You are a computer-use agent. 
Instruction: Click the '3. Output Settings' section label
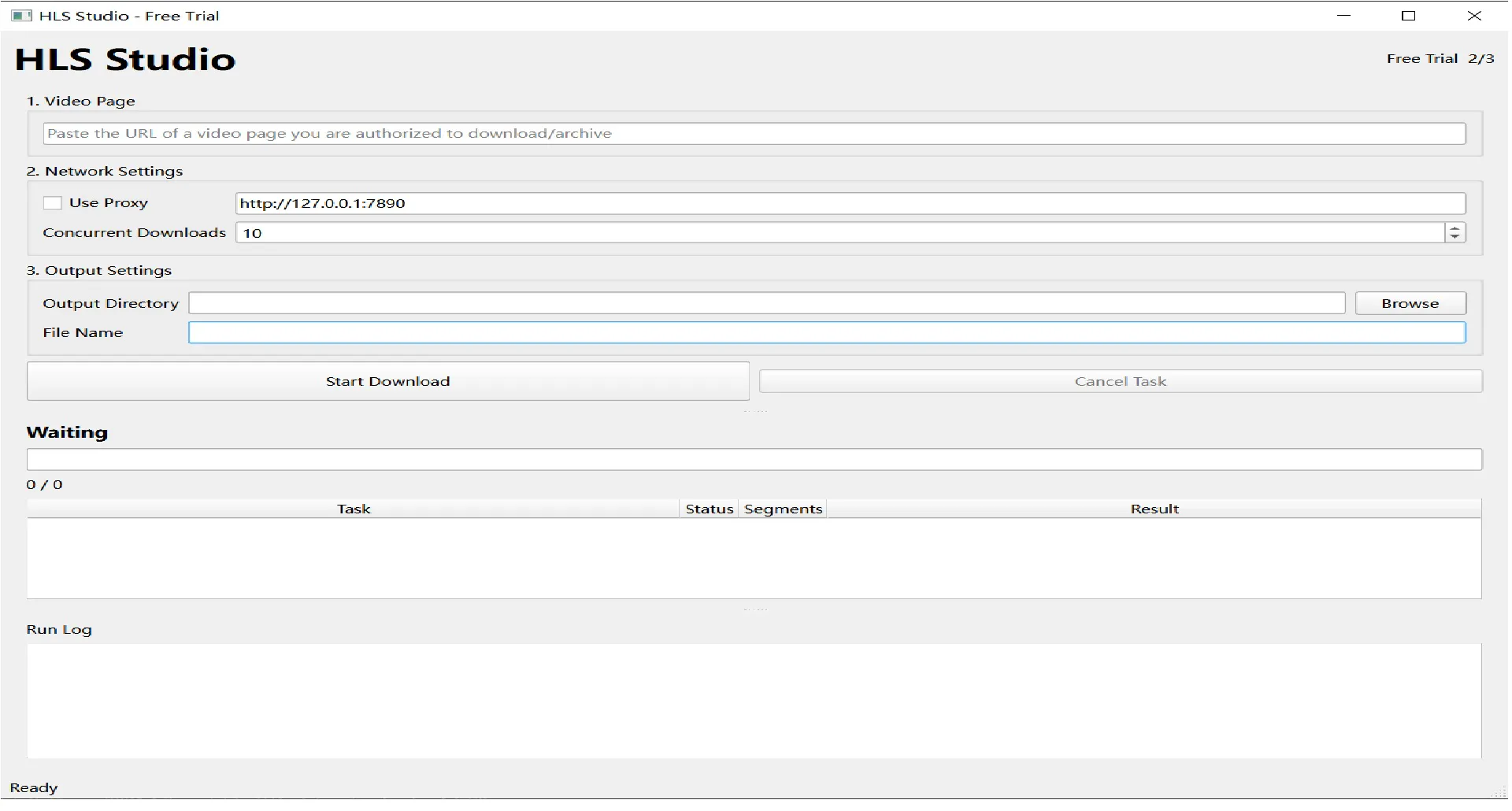click(99, 271)
